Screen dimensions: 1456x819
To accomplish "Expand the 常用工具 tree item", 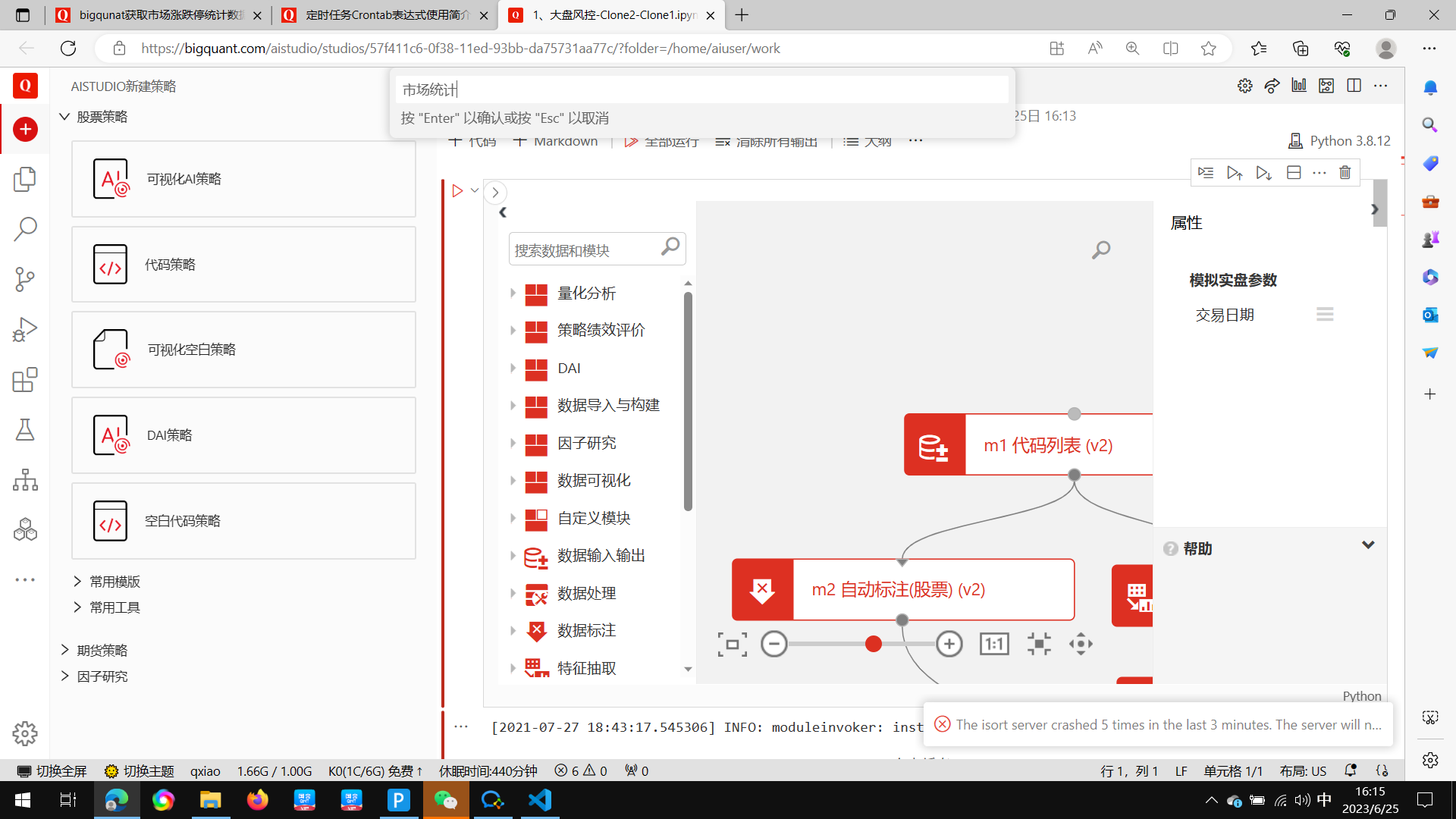I will coord(77,607).
